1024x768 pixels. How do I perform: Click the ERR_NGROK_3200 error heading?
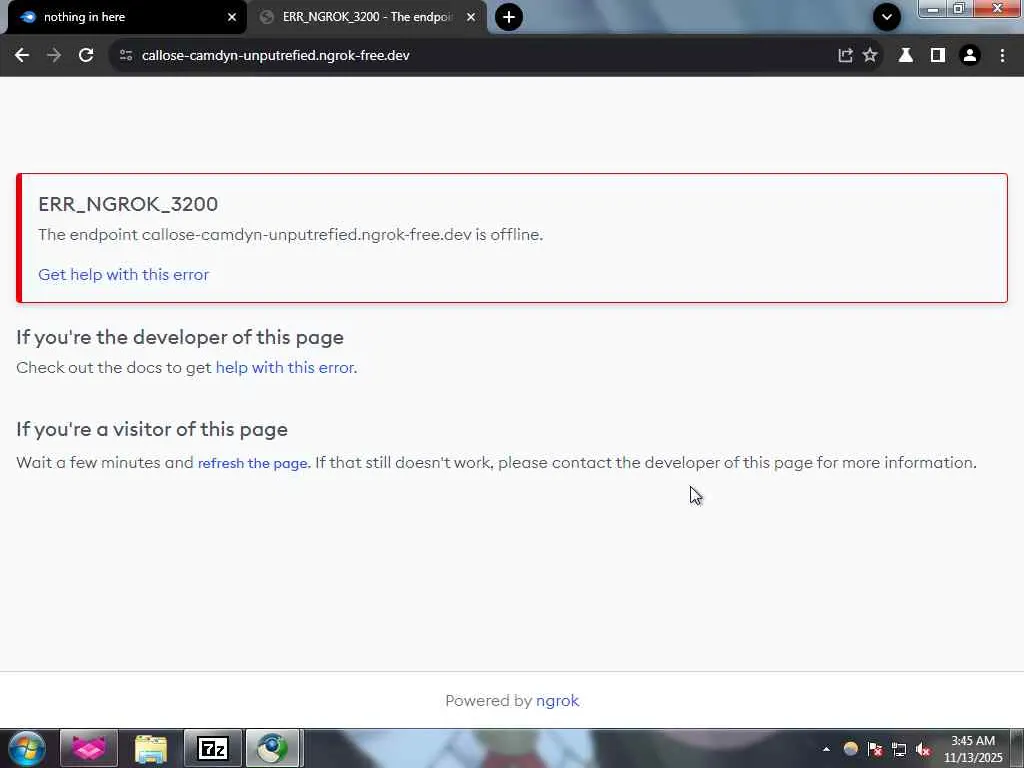tap(128, 204)
